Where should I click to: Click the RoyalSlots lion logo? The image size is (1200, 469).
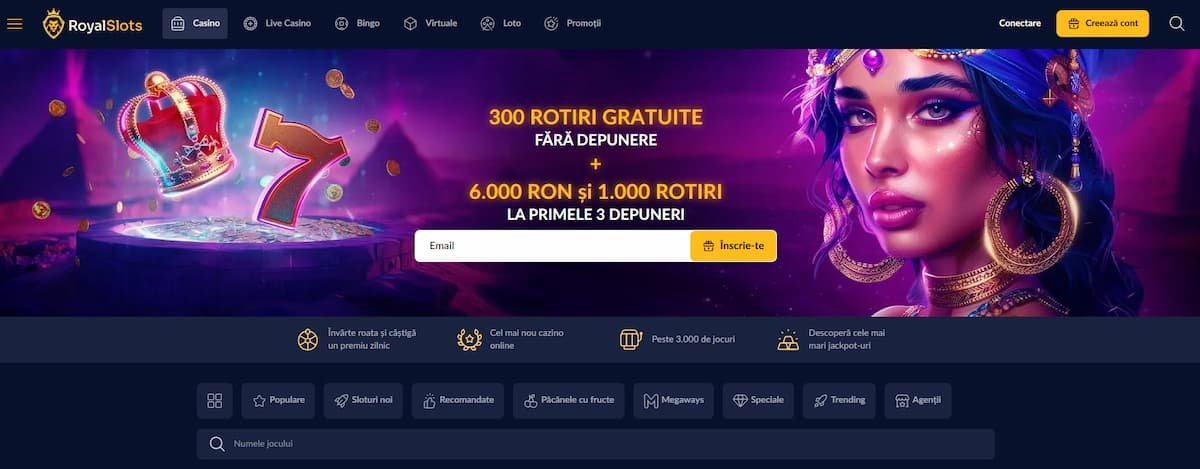point(53,23)
